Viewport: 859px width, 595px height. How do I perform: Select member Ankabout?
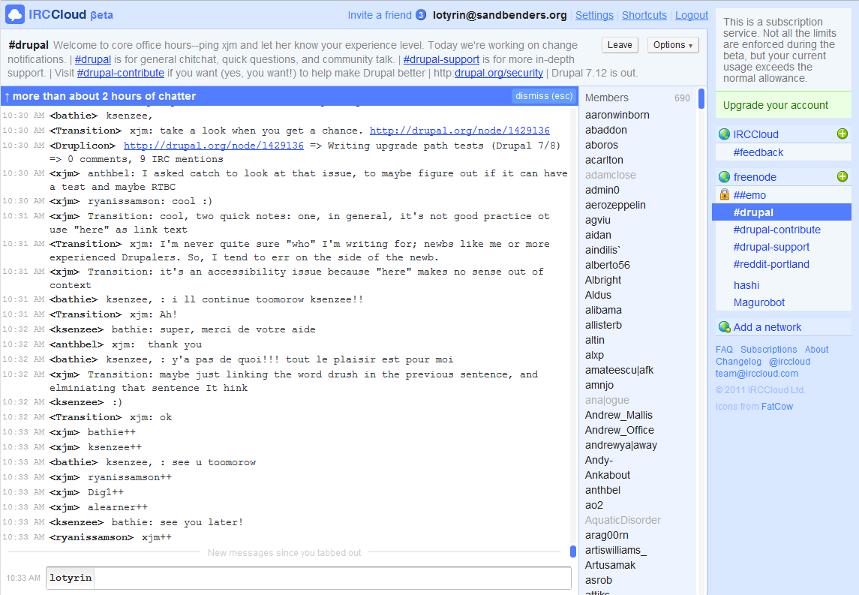tap(608, 475)
